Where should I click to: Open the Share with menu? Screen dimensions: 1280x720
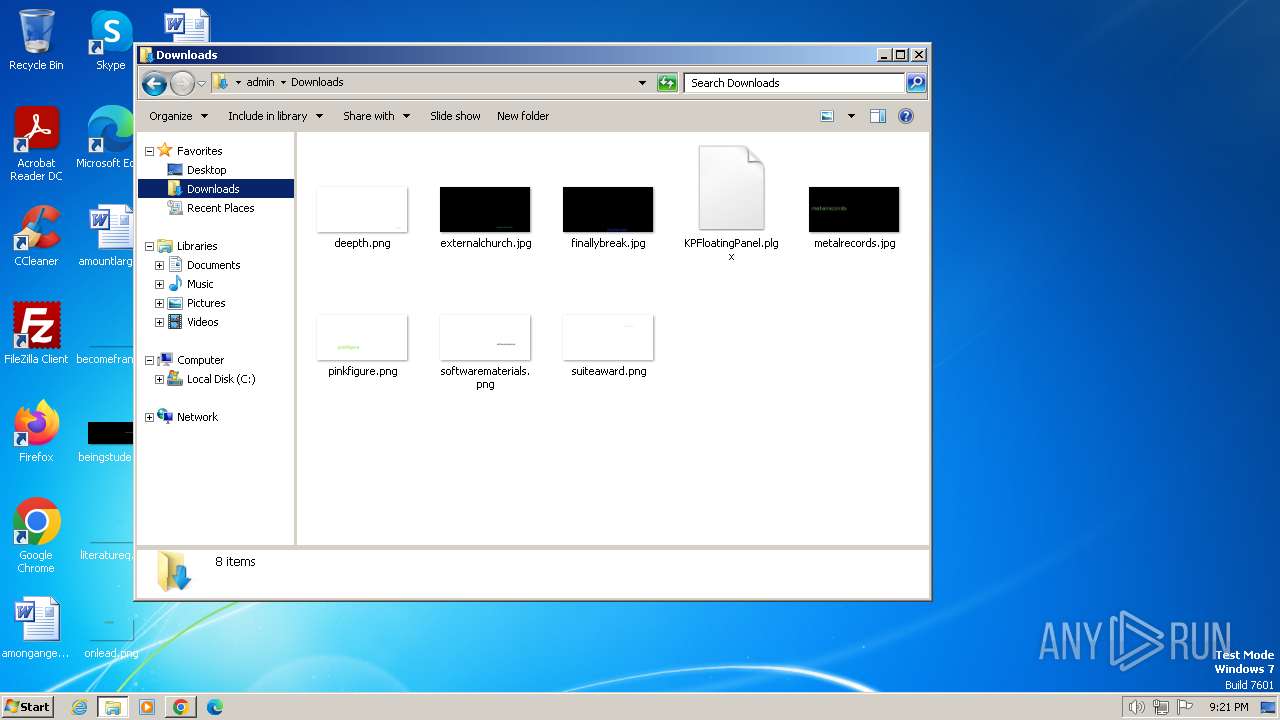click(x=376, y=116)
